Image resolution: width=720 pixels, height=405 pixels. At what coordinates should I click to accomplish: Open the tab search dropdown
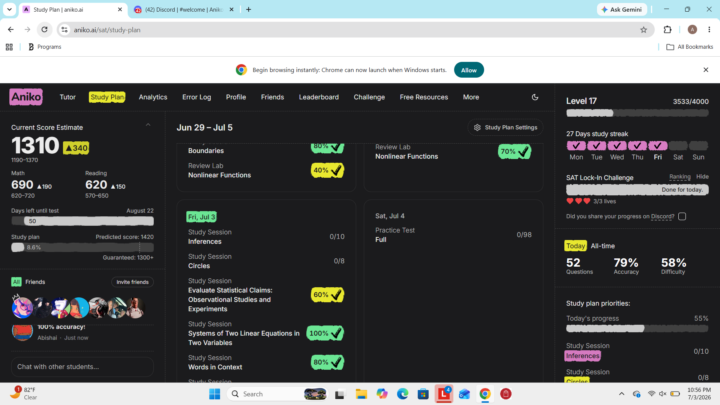coord(9,9)
